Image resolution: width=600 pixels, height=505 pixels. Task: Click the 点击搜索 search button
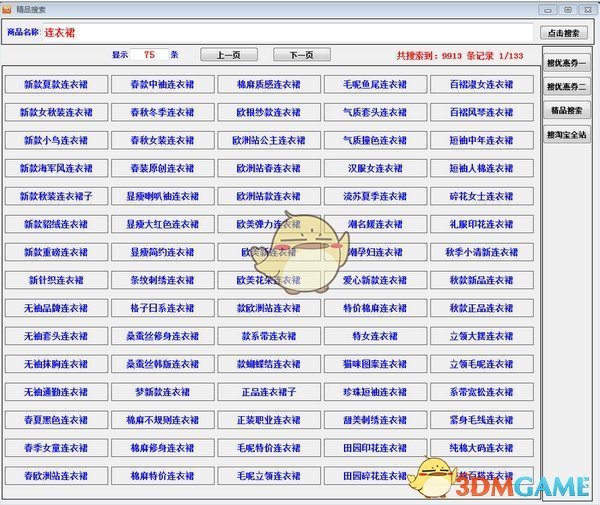coord(564,33)
